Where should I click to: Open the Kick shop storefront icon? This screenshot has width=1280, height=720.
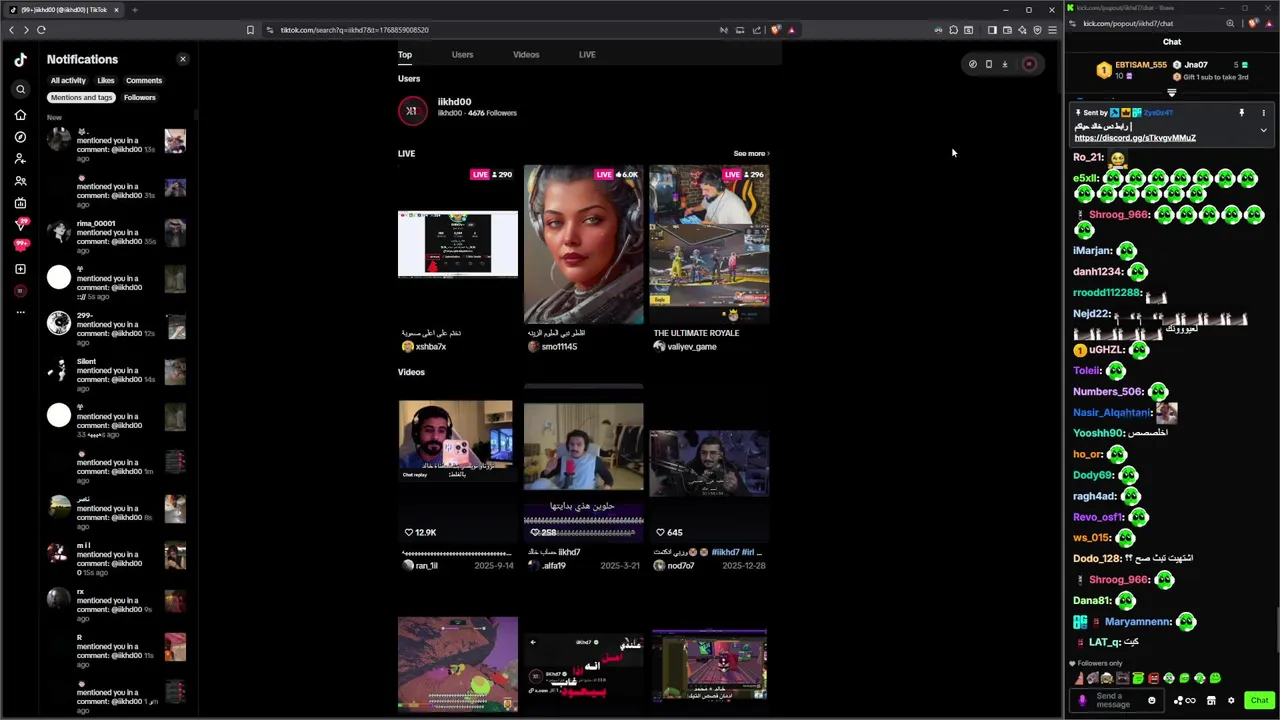[x=1213, y=700]
